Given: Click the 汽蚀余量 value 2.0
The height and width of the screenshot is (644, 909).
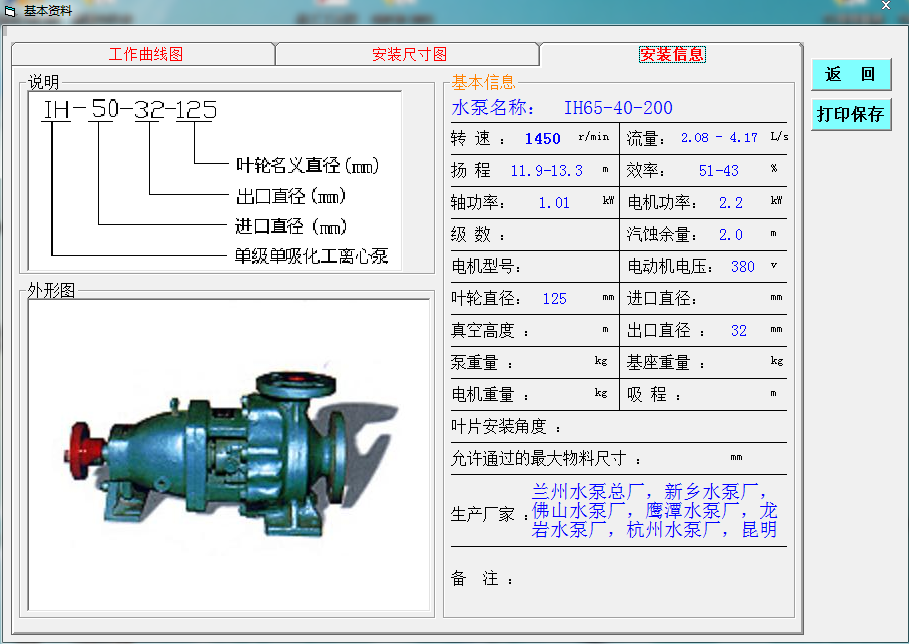Looking at the screenshot, I should [x=730, y=235].
